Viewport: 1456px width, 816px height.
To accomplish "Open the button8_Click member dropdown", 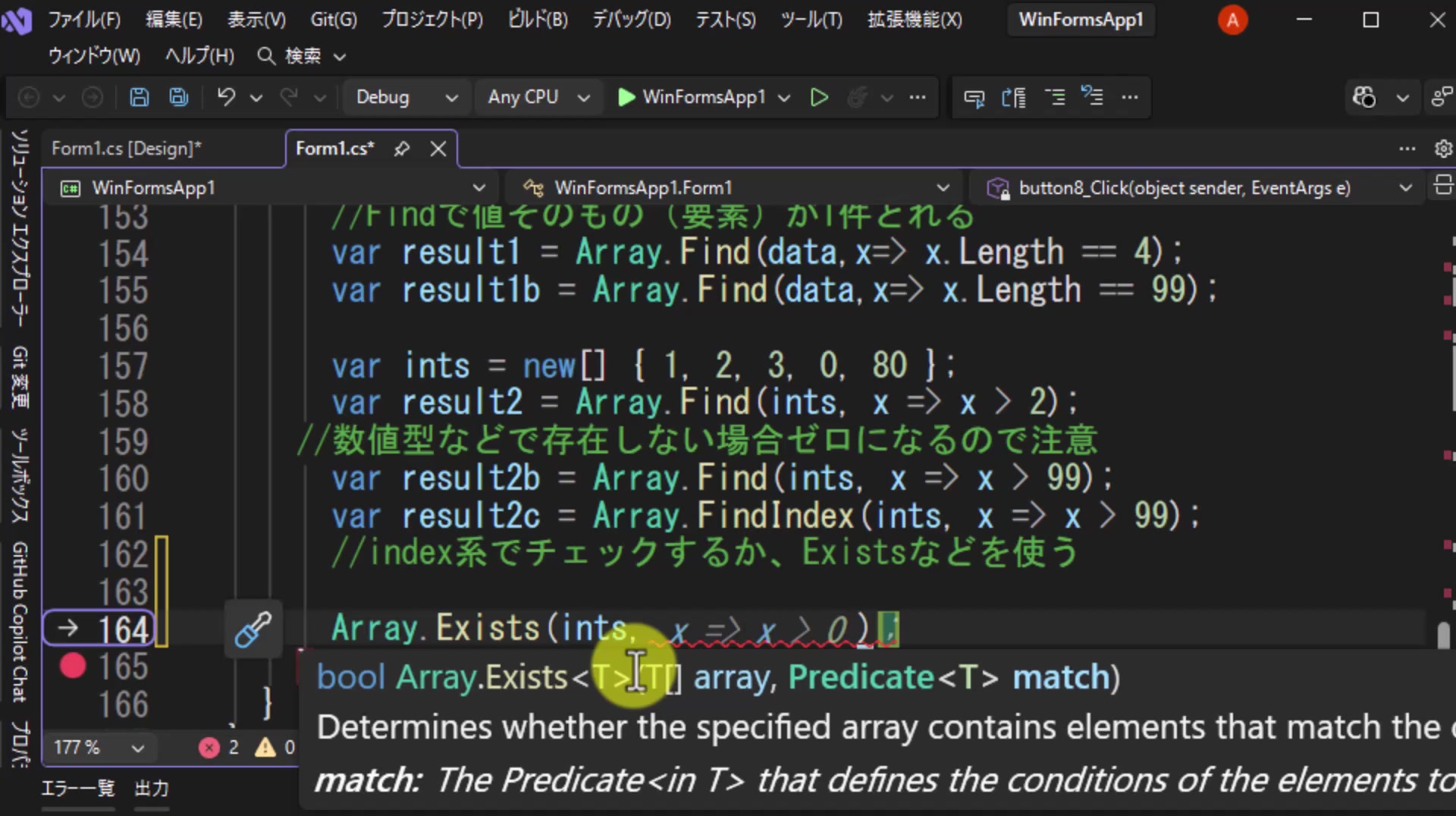I will click(1200, 187).
